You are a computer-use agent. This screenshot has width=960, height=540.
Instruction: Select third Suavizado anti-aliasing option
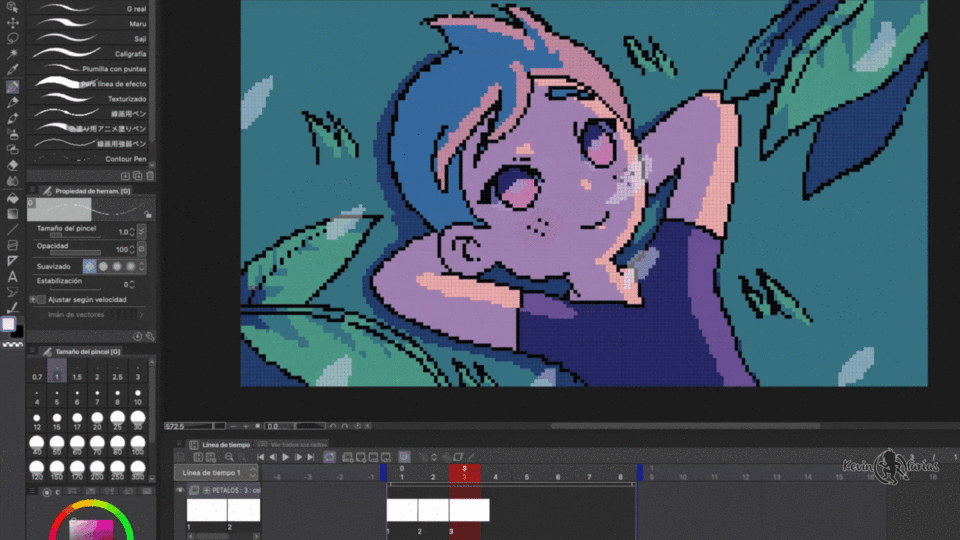tap(116, 266)
